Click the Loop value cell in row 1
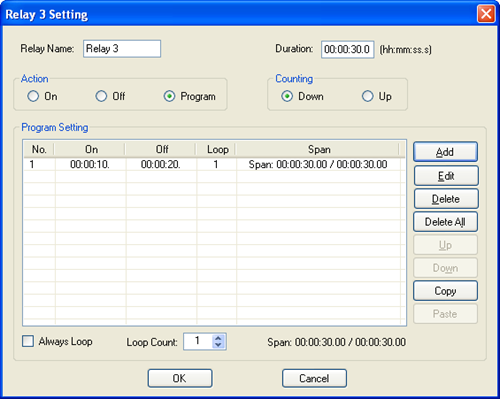Screen dimensions: 500x399 [x=216, y=164]
